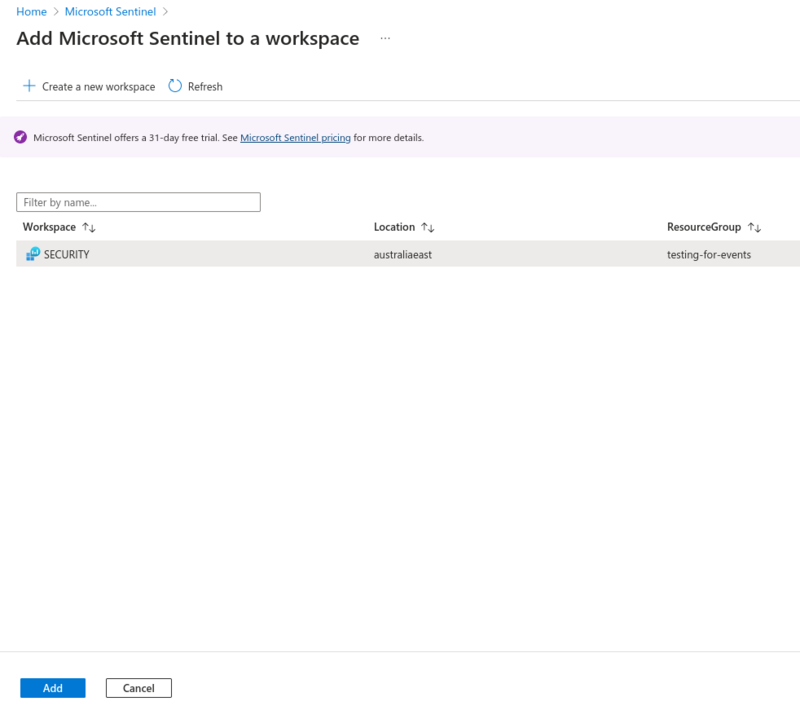Click the blue Add button
Image resolution: width=800 pixels, height=719 pixels.
pos(53,688)
